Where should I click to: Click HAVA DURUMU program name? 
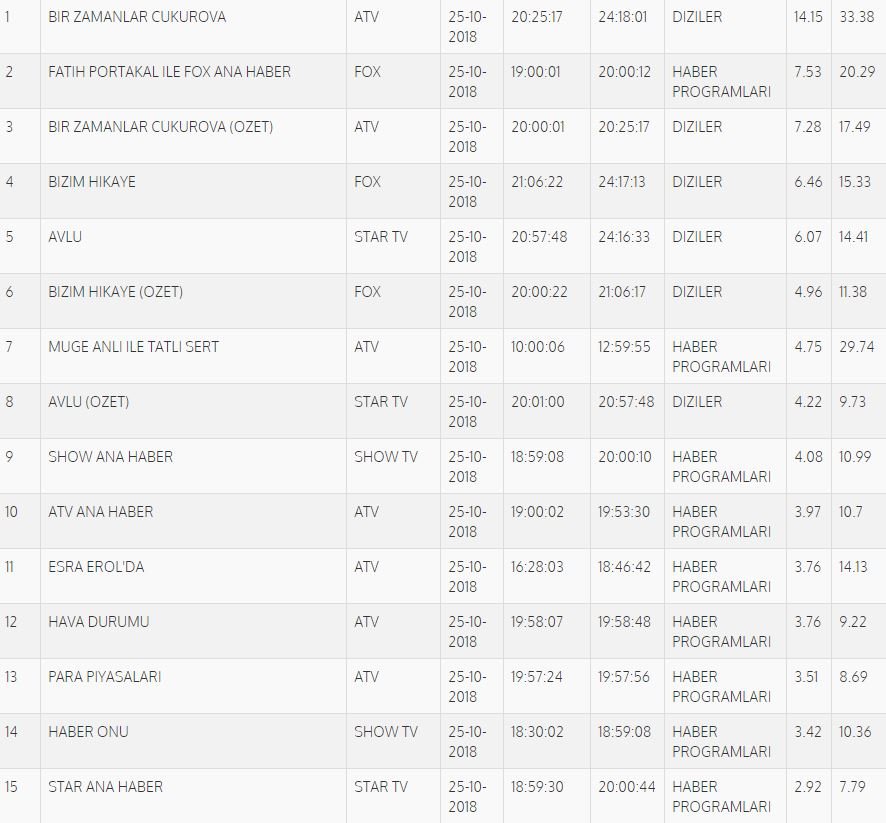click(x=98, y=622)
